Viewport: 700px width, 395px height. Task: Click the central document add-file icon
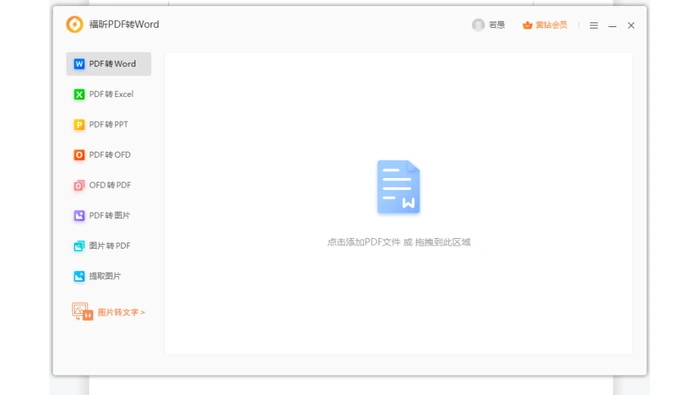[399, 187]
